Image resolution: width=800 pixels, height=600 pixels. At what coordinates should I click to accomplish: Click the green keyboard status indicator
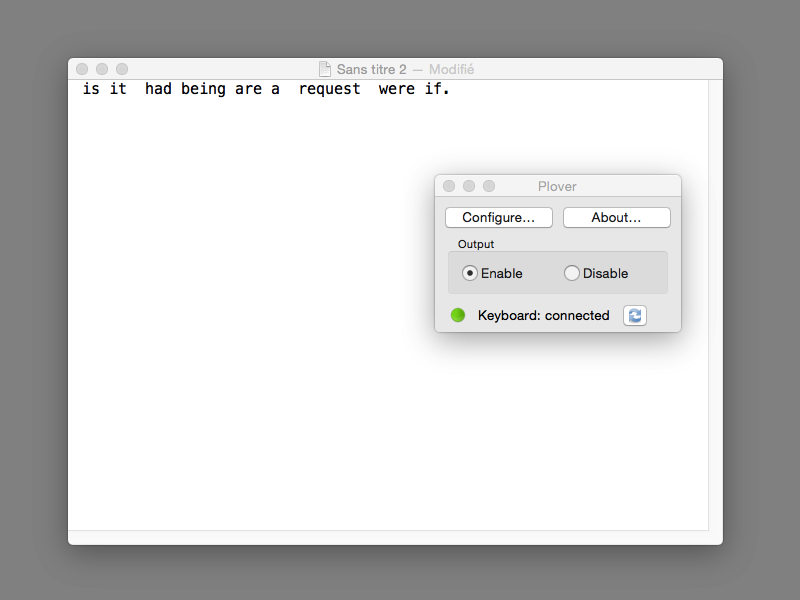tap(458, 315)
